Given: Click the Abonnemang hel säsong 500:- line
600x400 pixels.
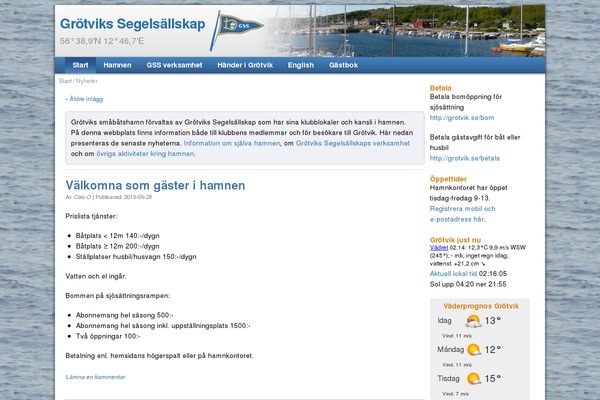Looking at the screenshot, I should 124,315.
